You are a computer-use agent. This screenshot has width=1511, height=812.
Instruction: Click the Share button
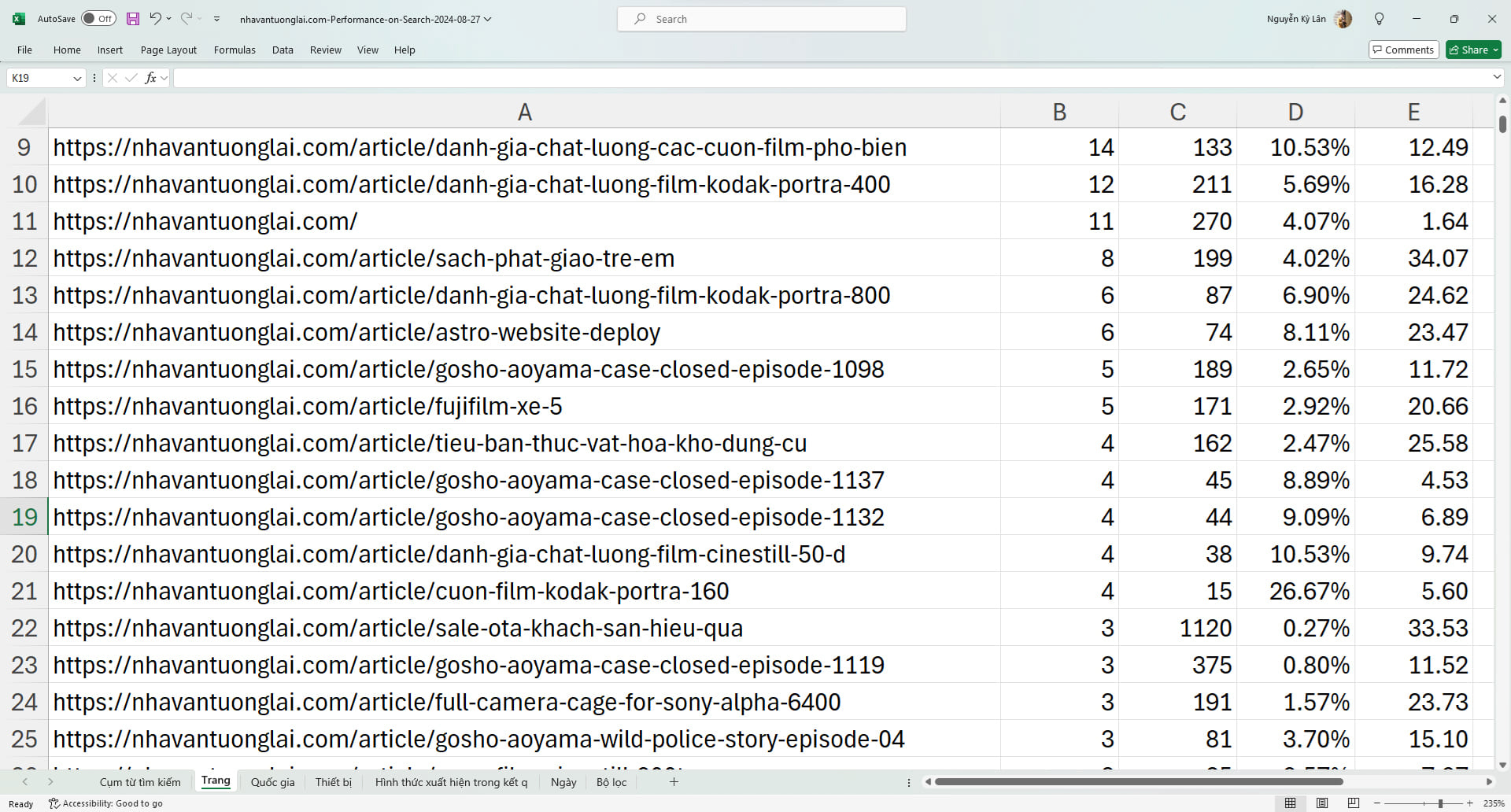1473,50
